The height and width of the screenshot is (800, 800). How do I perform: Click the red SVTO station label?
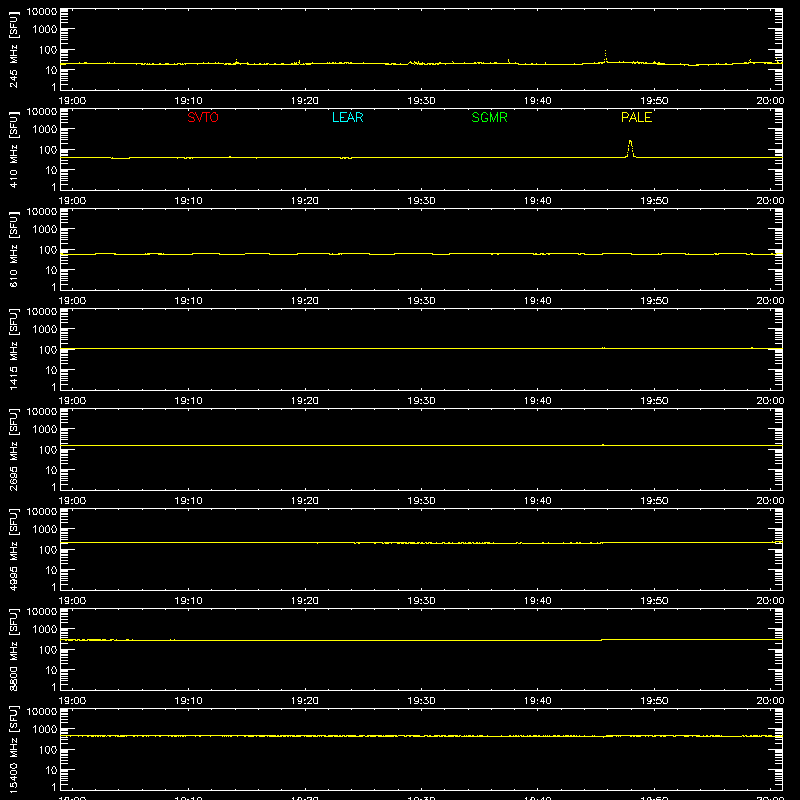pyautogui.click(x=203, y=117)
